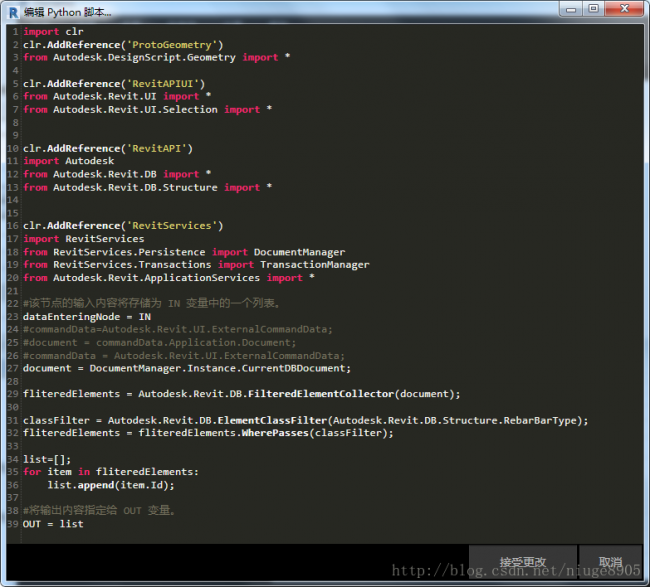Screen dimensions: 650x587
Task: Click the Revit icon in title bar
Action: pyautogui.click(x=11, y=10)
